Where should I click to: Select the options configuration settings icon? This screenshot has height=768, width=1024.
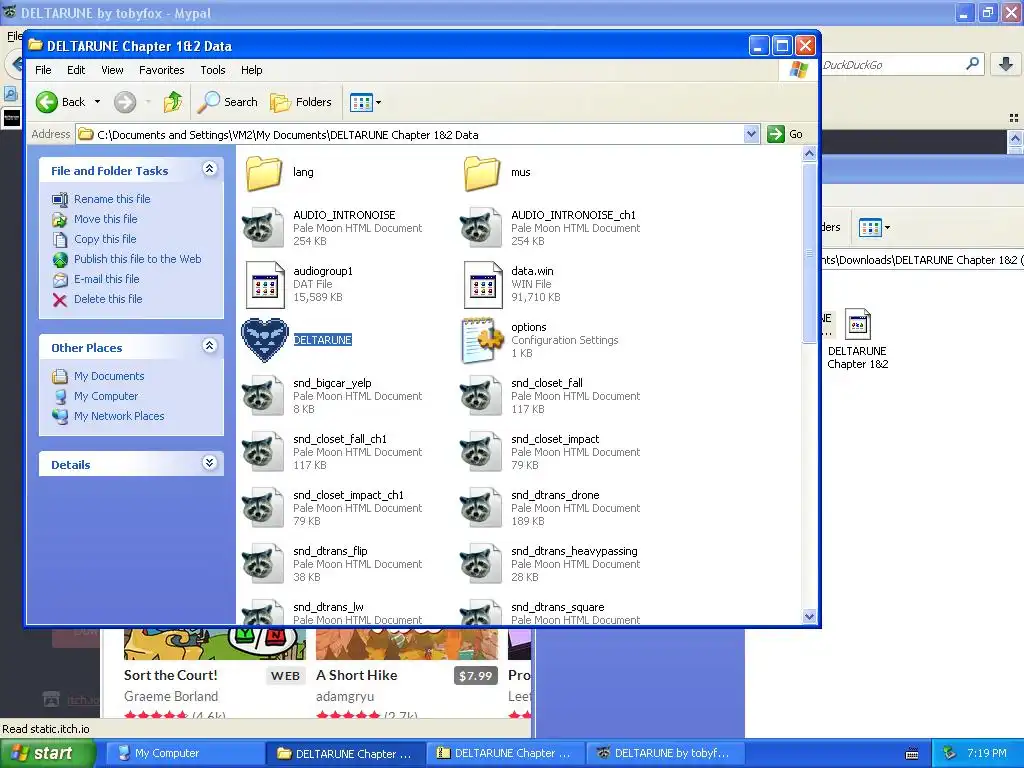483,340
